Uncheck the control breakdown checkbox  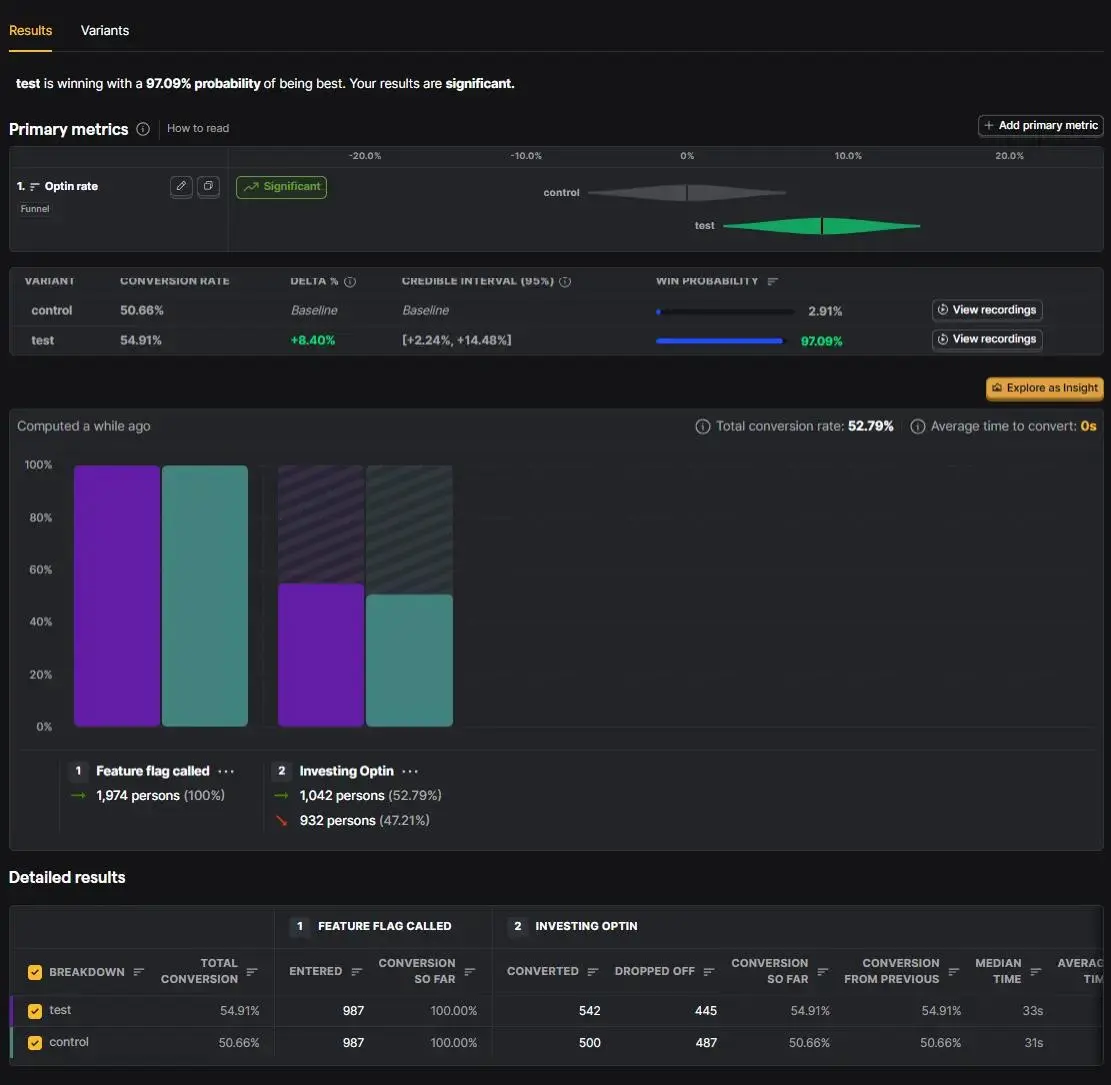click(35, 1042)
